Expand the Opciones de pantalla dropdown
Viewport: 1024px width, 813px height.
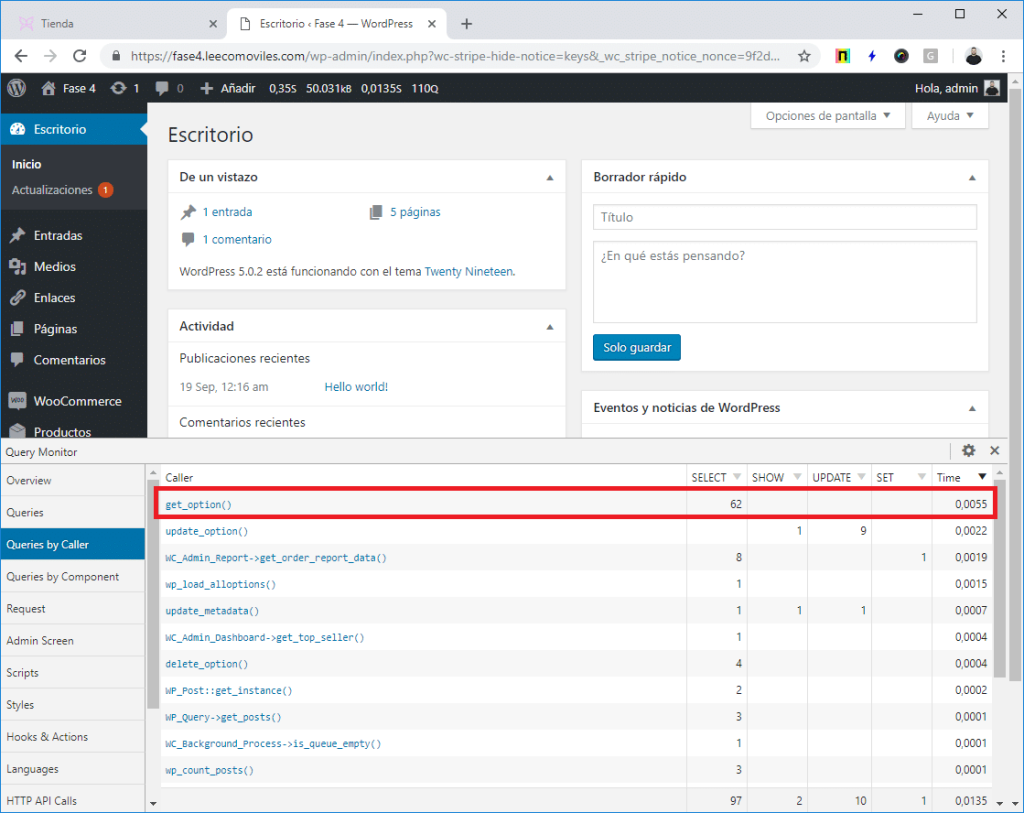pyautogui.click(x=827, y=116)
